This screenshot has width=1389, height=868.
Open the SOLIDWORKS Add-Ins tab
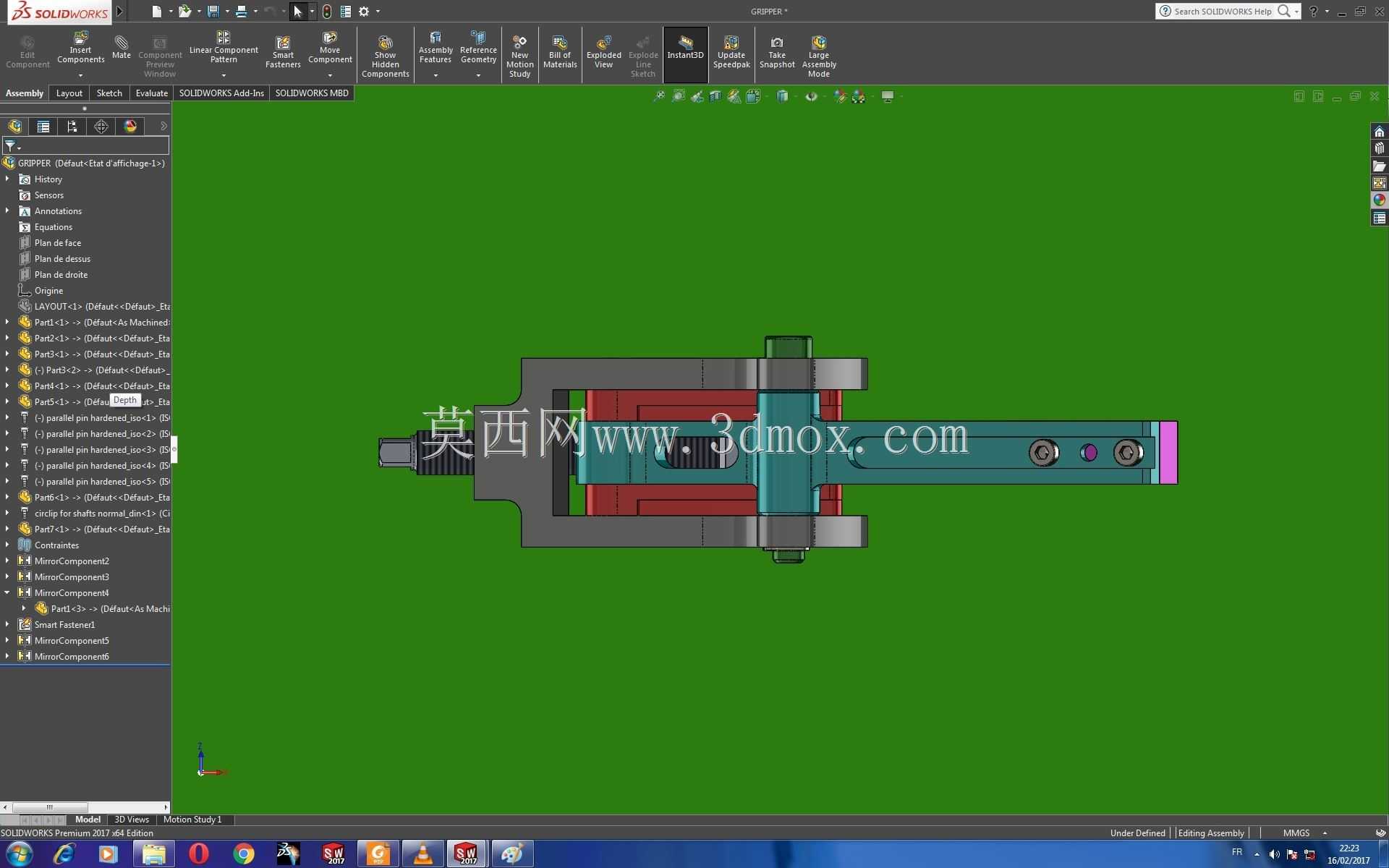(221, 93)
